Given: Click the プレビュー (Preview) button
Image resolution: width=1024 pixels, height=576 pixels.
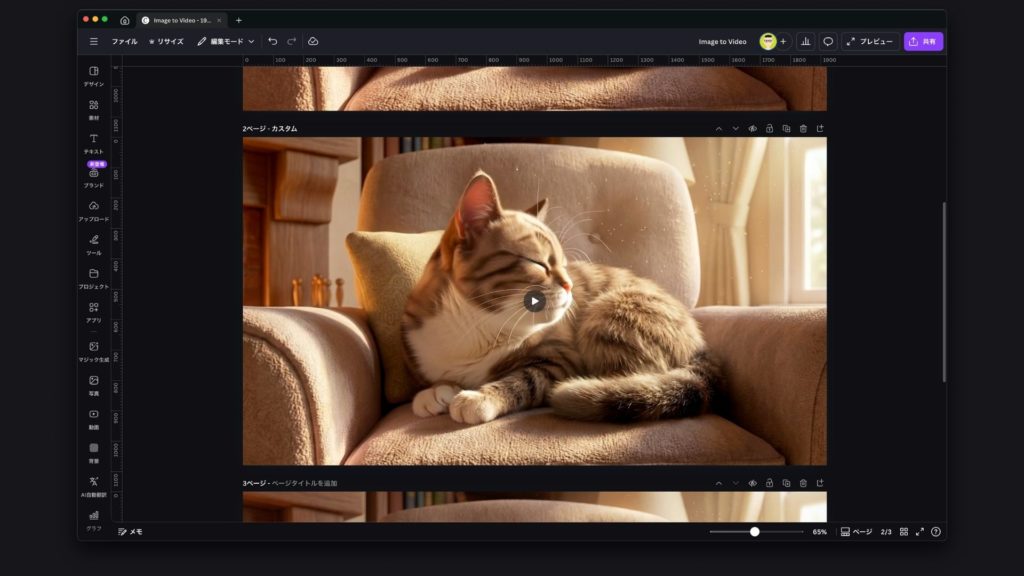Looking at the screenshot, I should [870, 41].
